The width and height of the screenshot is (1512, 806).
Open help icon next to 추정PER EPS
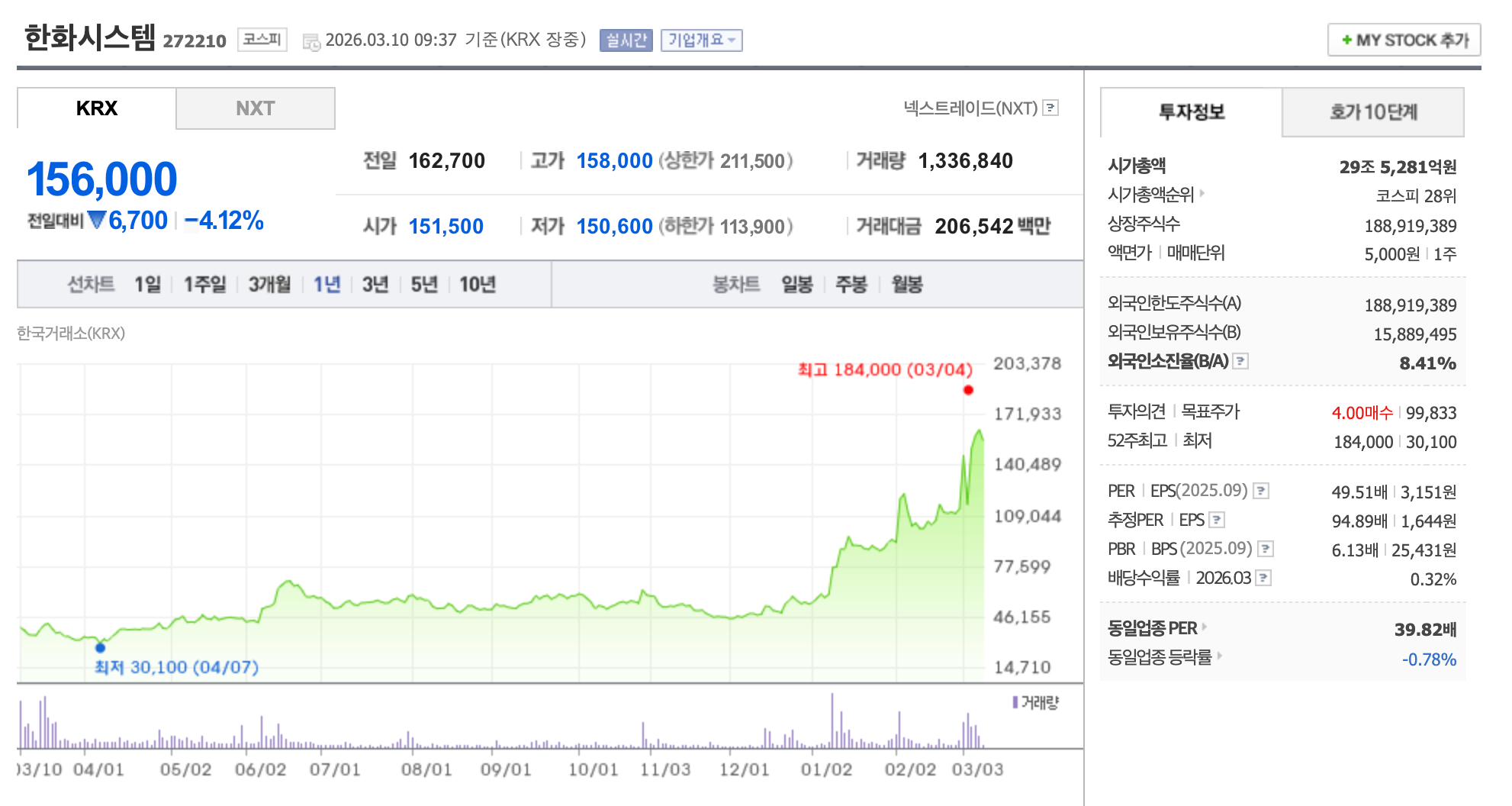[1217, 520]
